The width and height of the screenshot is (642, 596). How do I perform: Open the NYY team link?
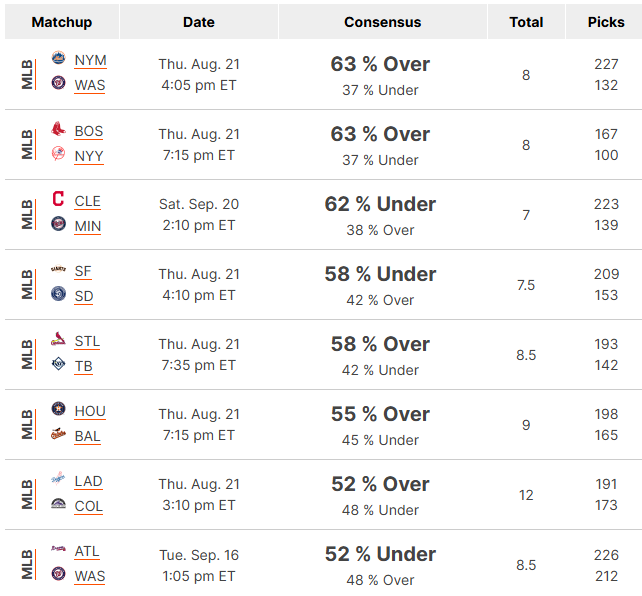[x=89, y=156]
